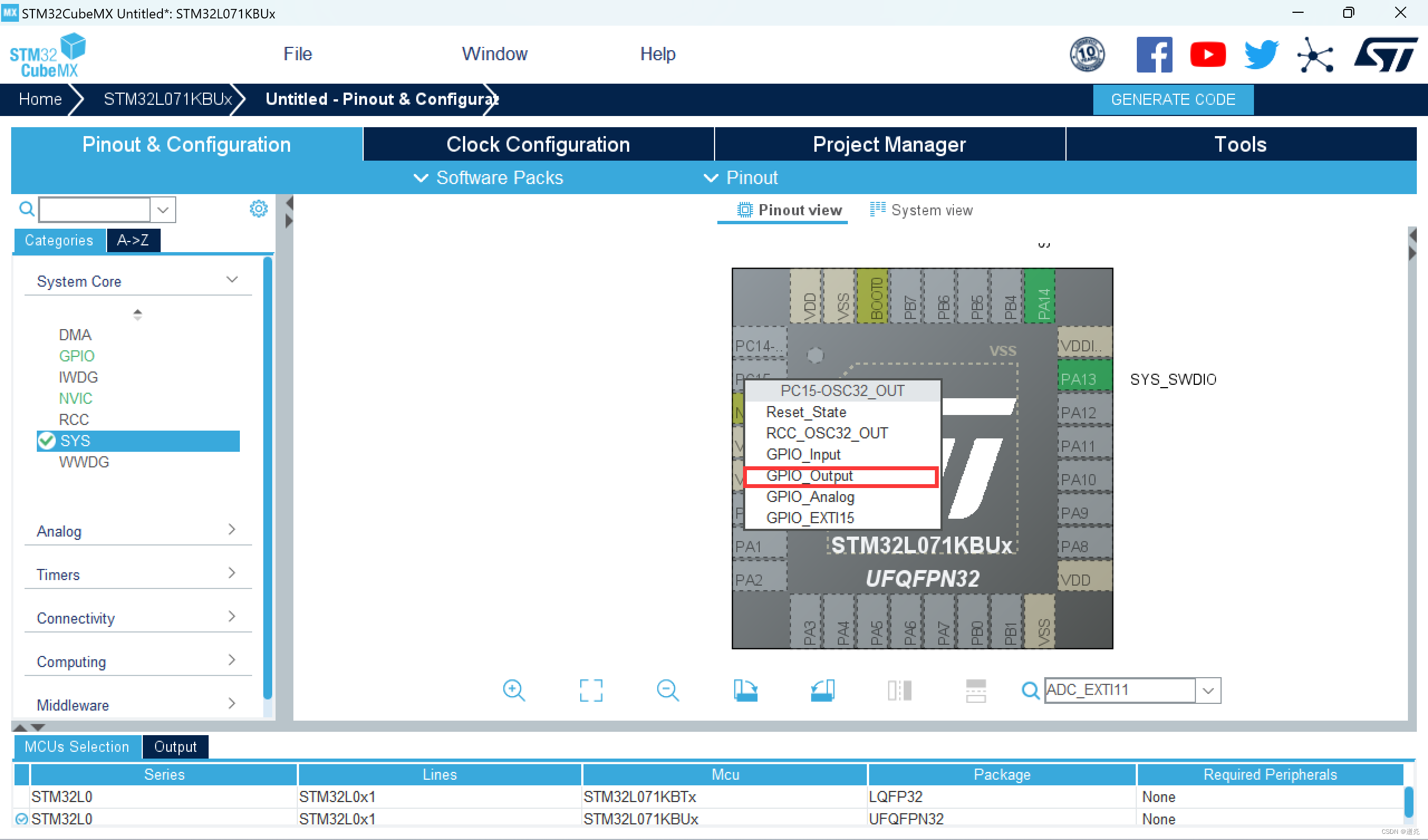Select the PA14 pin on the chip
The width and height of the screenshot is (1428, 840).
tap(1039, 295)
